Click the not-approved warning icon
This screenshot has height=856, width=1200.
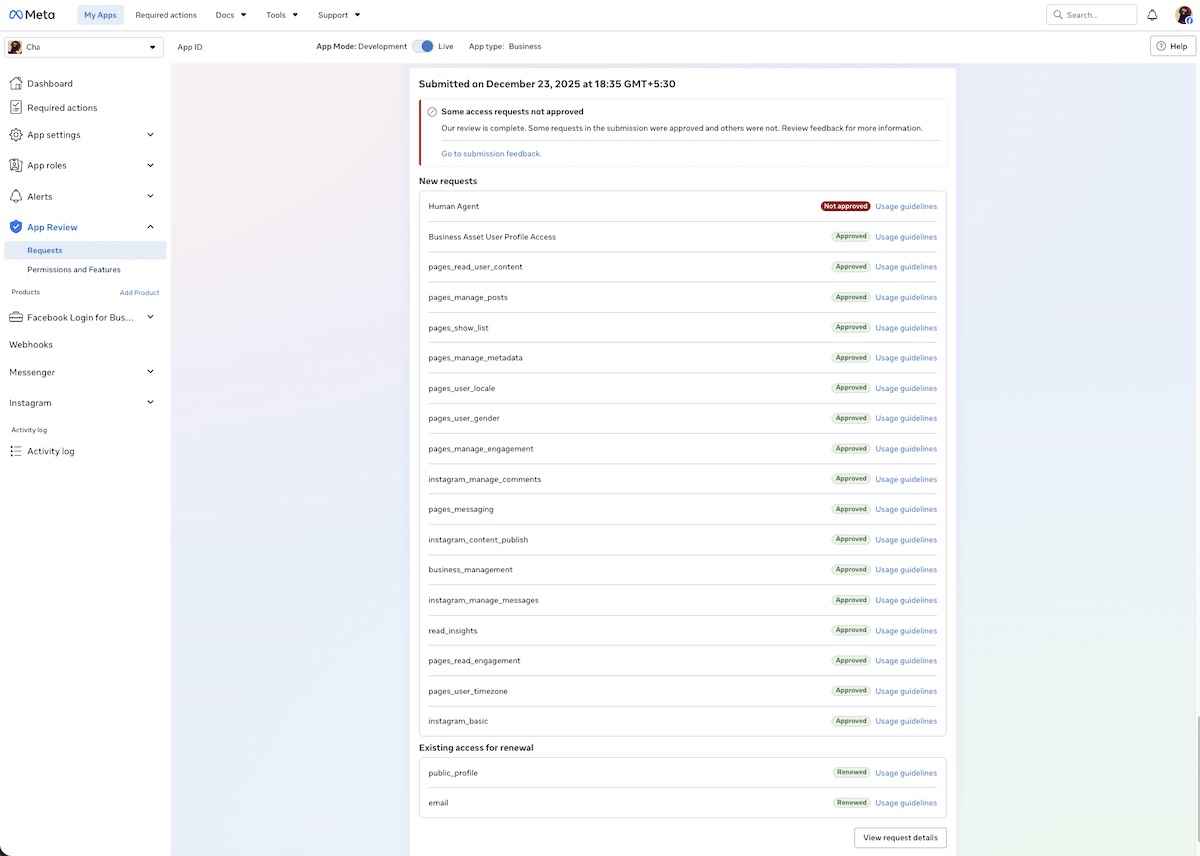pyautogui.click(x=432, y=112)
